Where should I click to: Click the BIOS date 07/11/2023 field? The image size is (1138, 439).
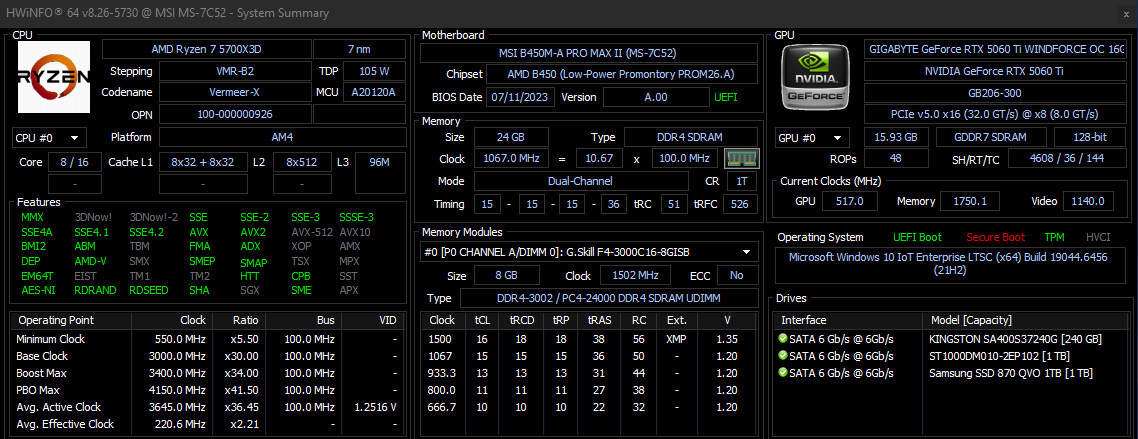(522, 97)
